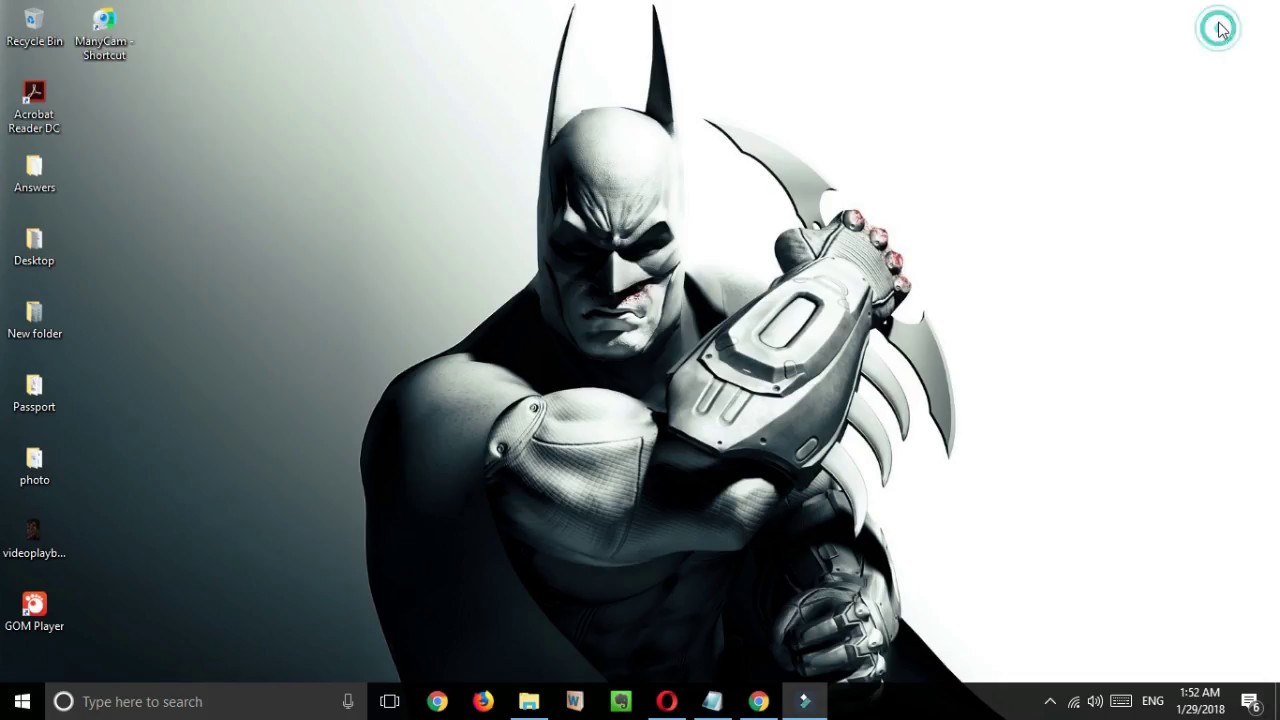Open Firefox from the taskbar

point(483,701)
